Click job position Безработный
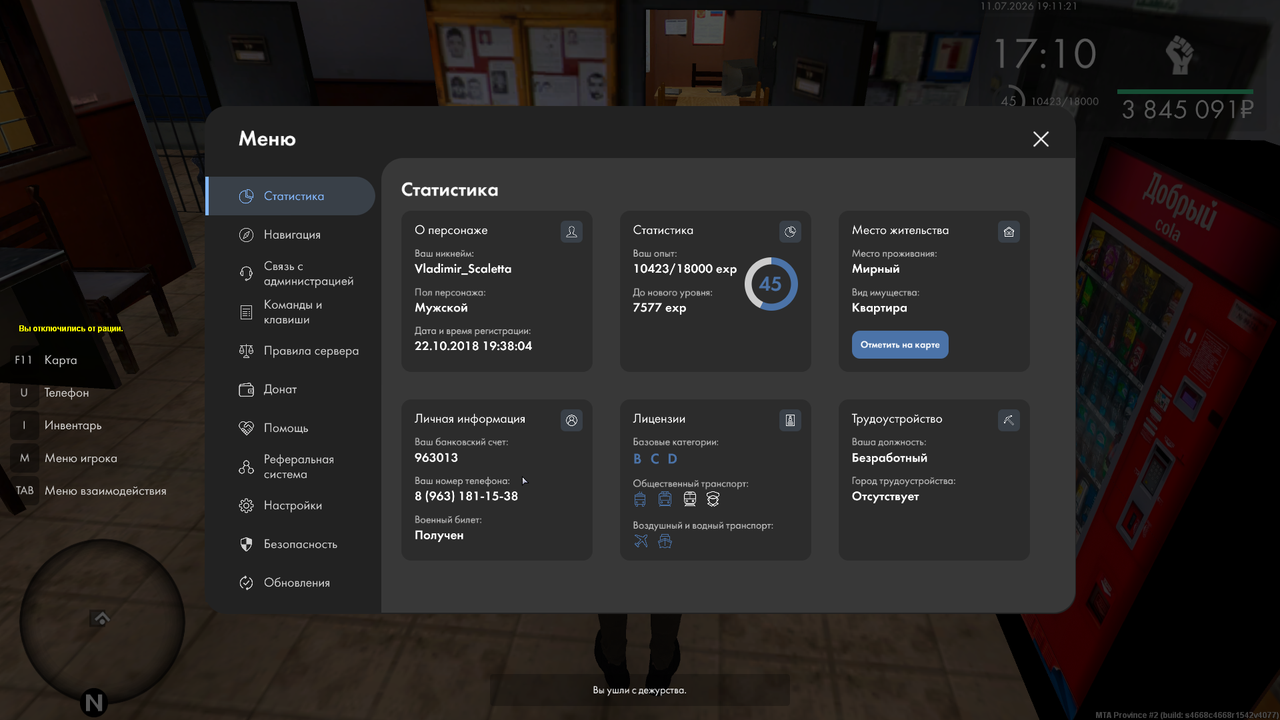Screen dimensions: 1280x720 [890, 458]
